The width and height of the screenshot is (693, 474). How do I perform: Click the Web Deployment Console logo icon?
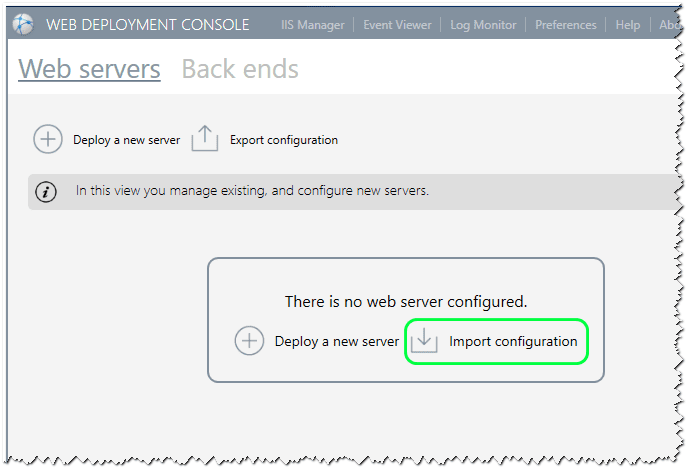[x=25, y=25]
